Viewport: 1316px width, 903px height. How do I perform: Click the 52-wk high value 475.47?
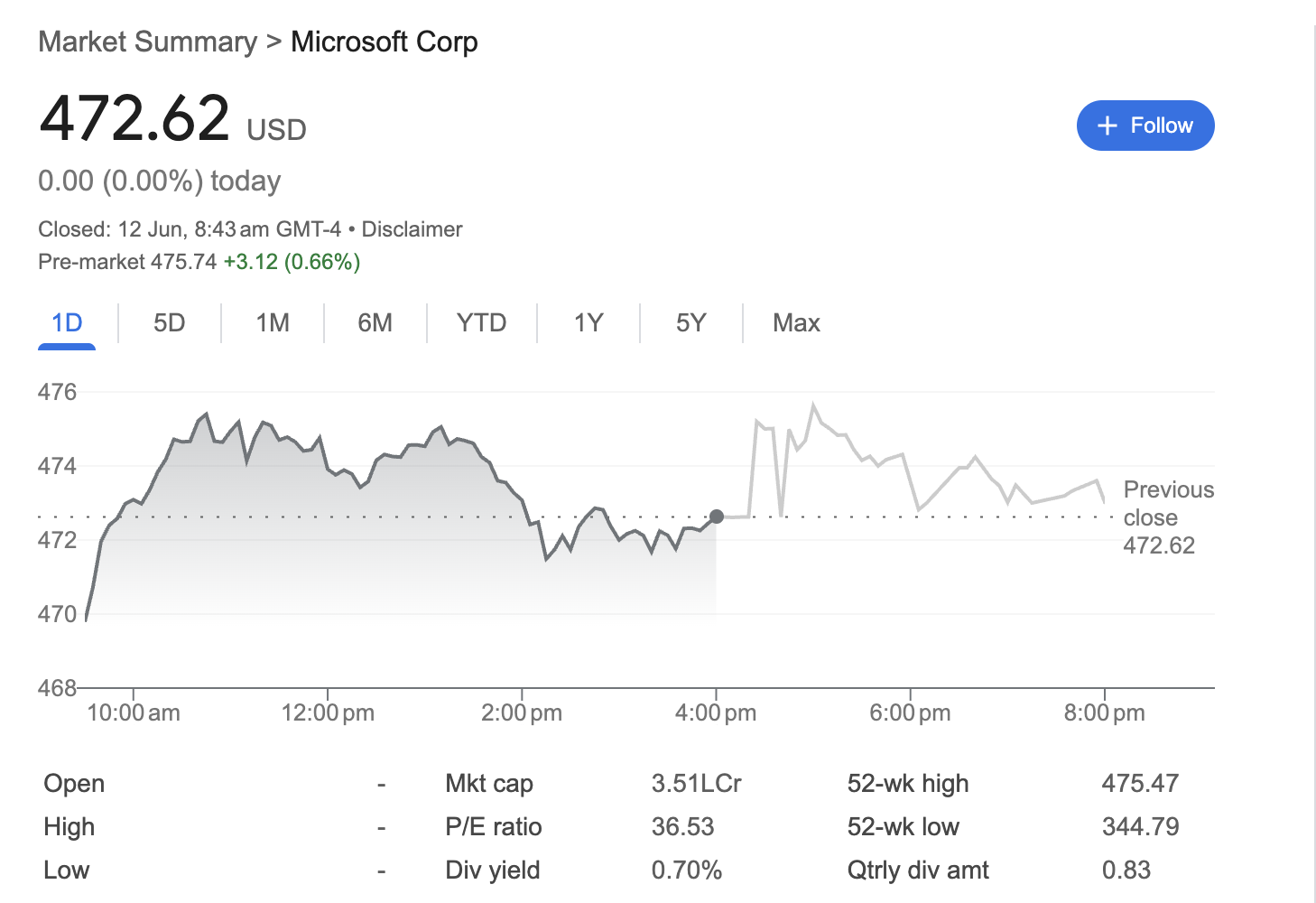pyautogui.click(x=1140, y=783)
